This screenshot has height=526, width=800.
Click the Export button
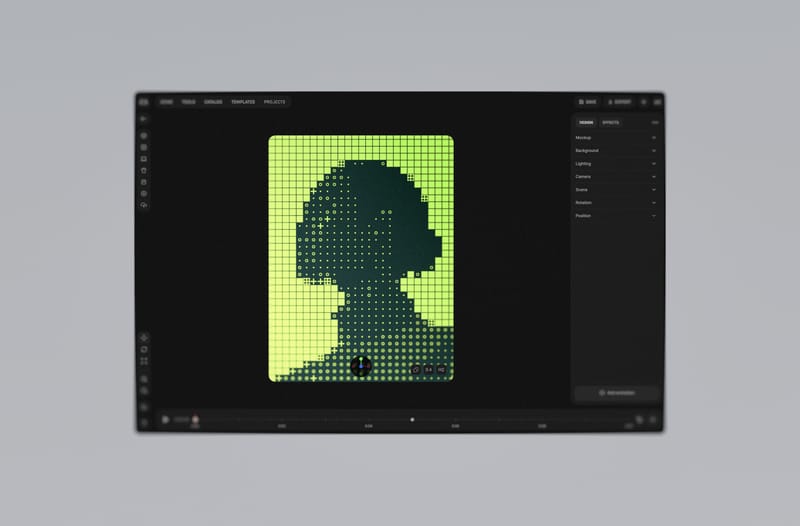point(619,102)
